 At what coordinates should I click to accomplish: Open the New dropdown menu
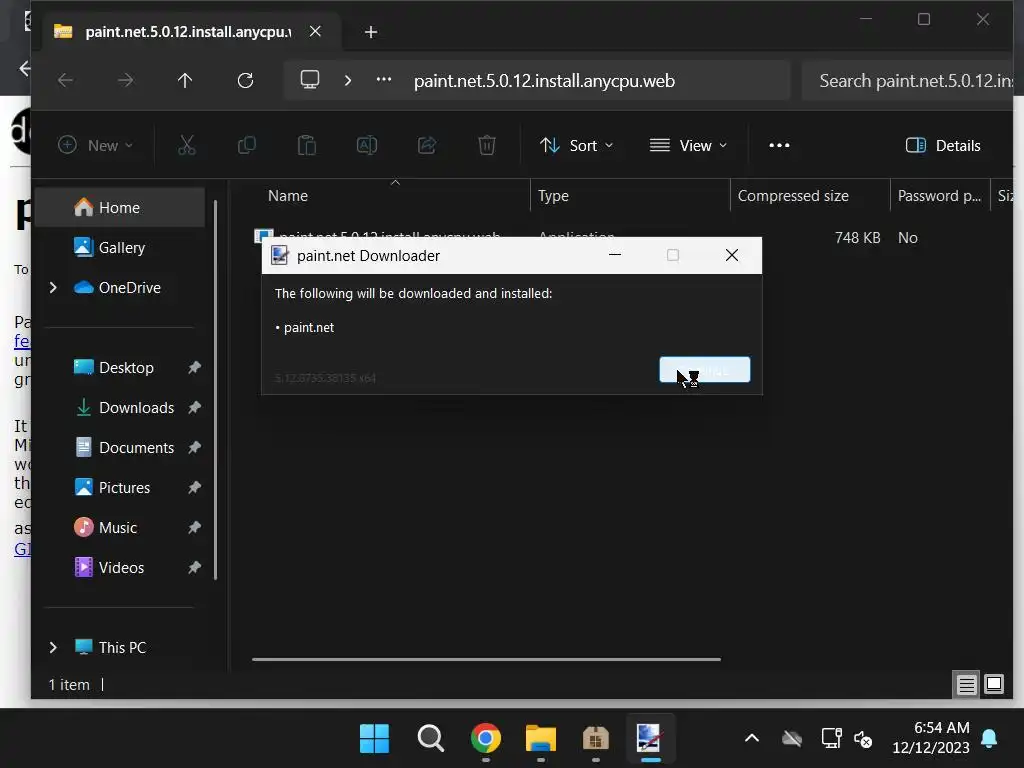coord(96,145)
